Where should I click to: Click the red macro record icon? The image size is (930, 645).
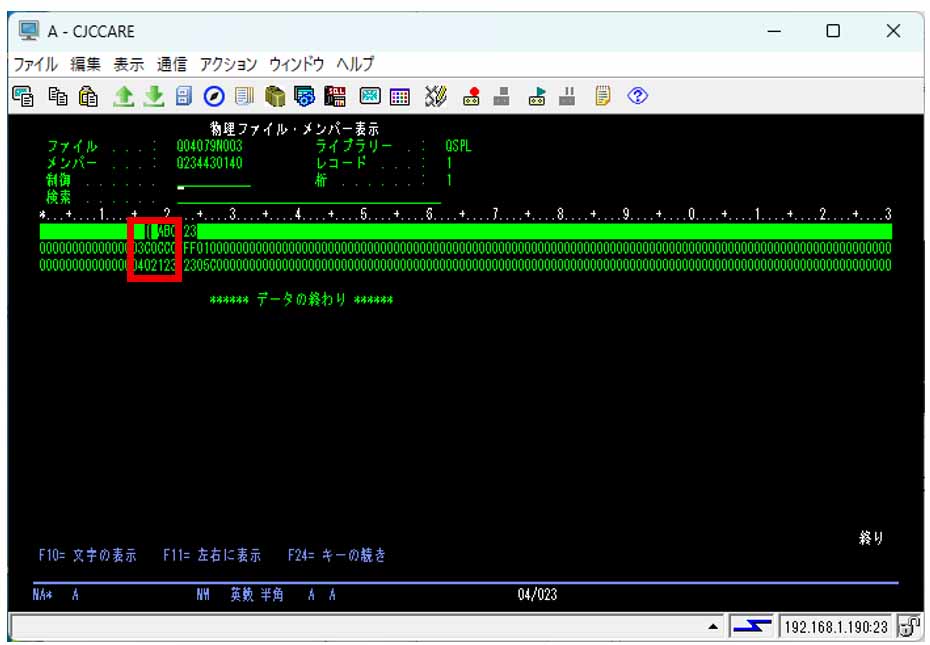(x=472, y=96)
